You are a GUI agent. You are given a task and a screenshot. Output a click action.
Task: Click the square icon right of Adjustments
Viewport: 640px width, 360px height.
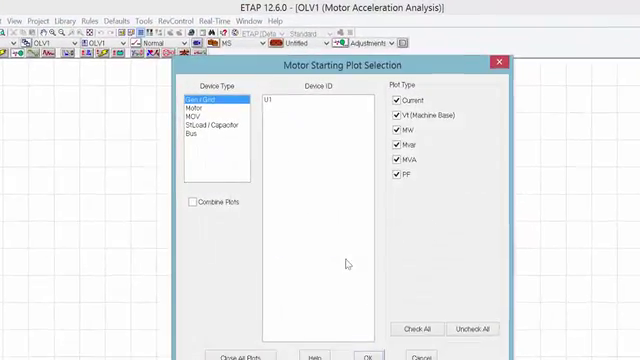pyautogui.click(x=402, y=43)
